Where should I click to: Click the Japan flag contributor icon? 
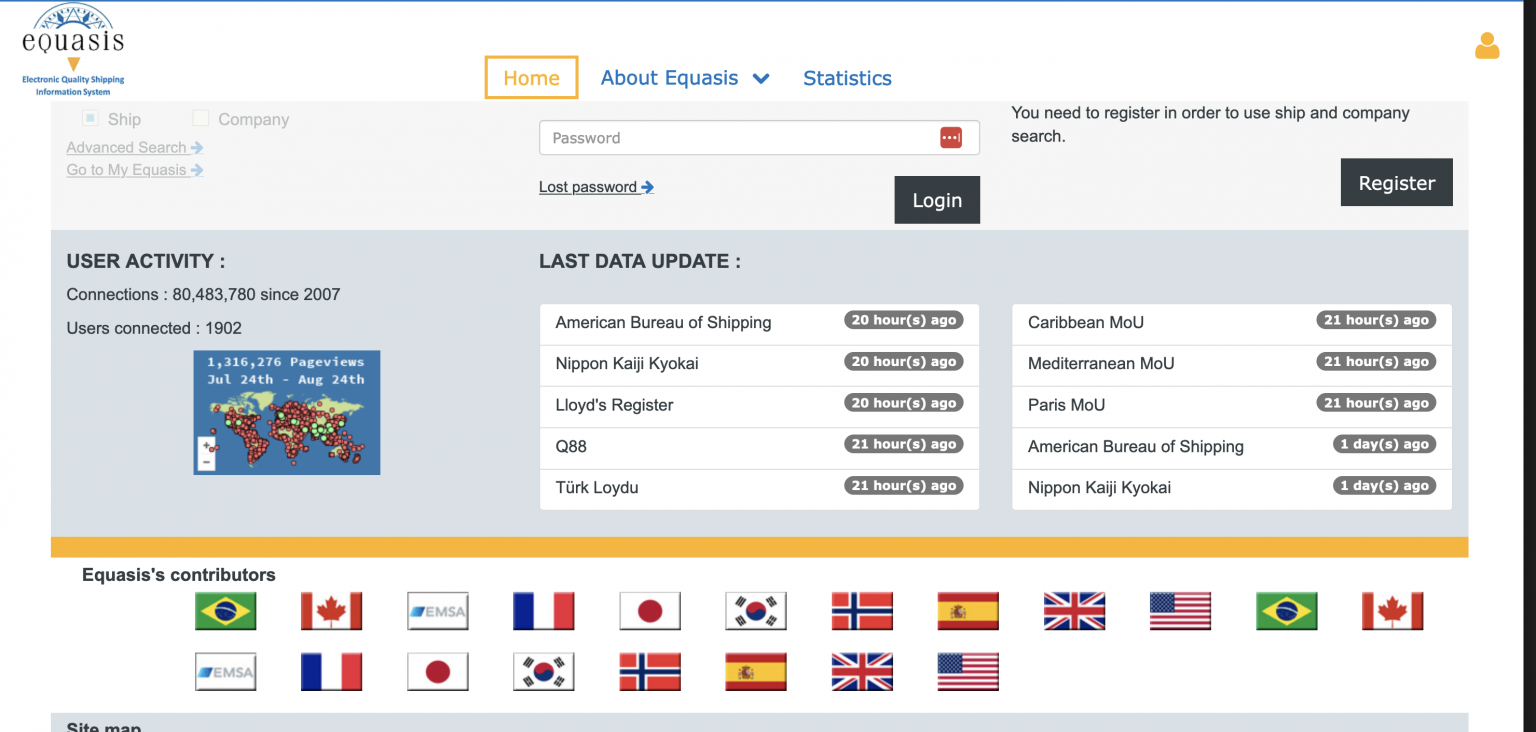point(649,611)
